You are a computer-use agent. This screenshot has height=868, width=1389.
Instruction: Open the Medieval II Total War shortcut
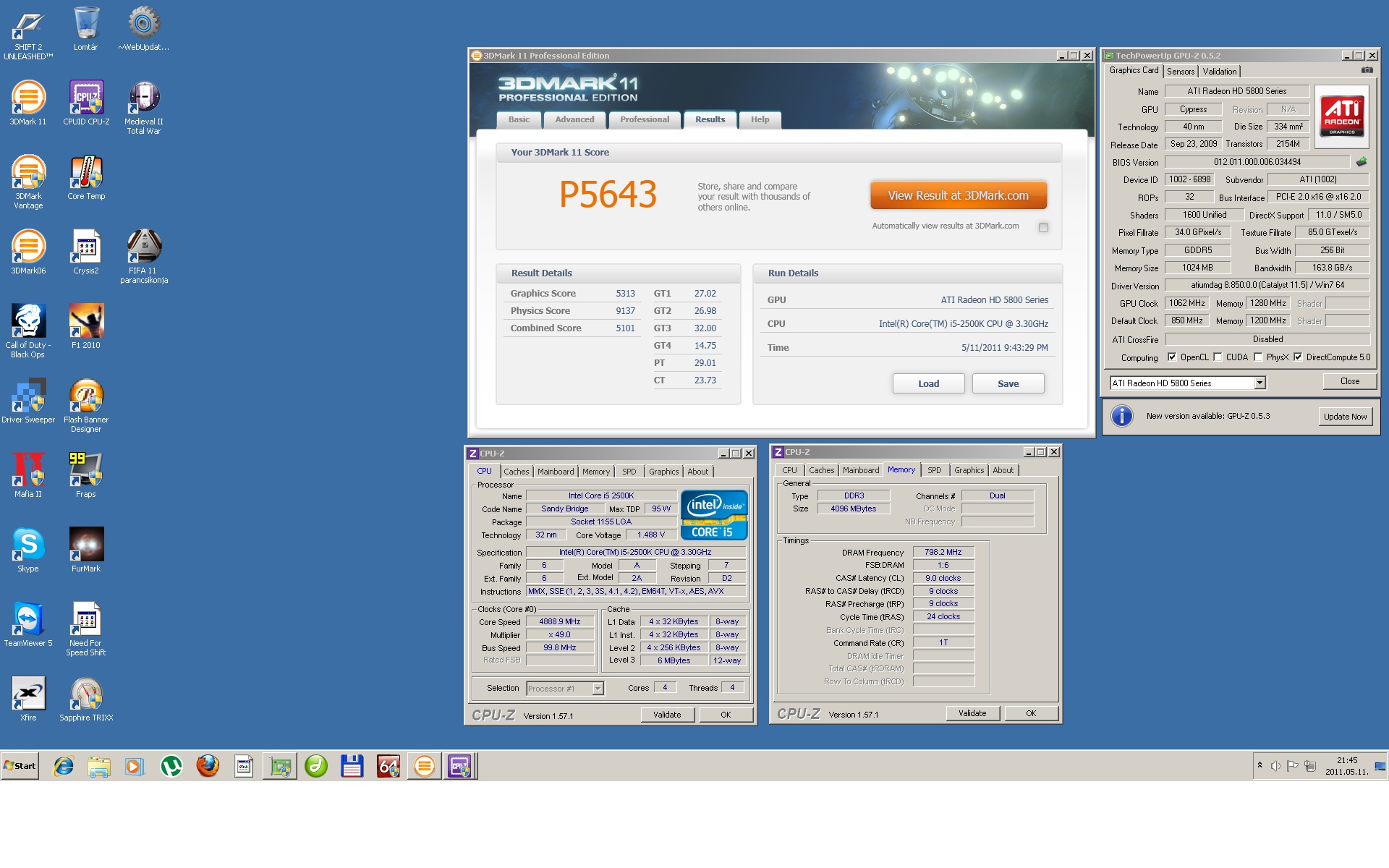(x=143, y=109)
